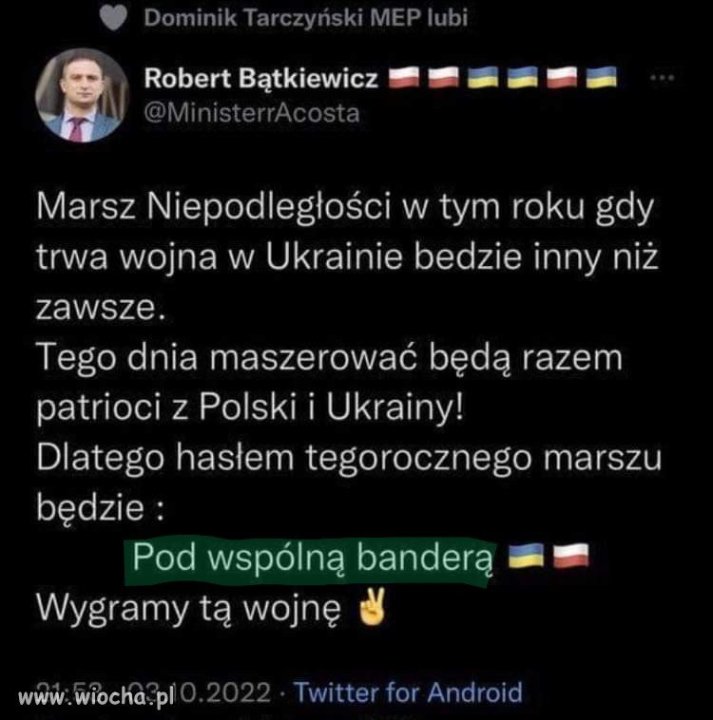713x720 pixels.
Task: Click the Polish flag beside the slogan
Action: 571,556
